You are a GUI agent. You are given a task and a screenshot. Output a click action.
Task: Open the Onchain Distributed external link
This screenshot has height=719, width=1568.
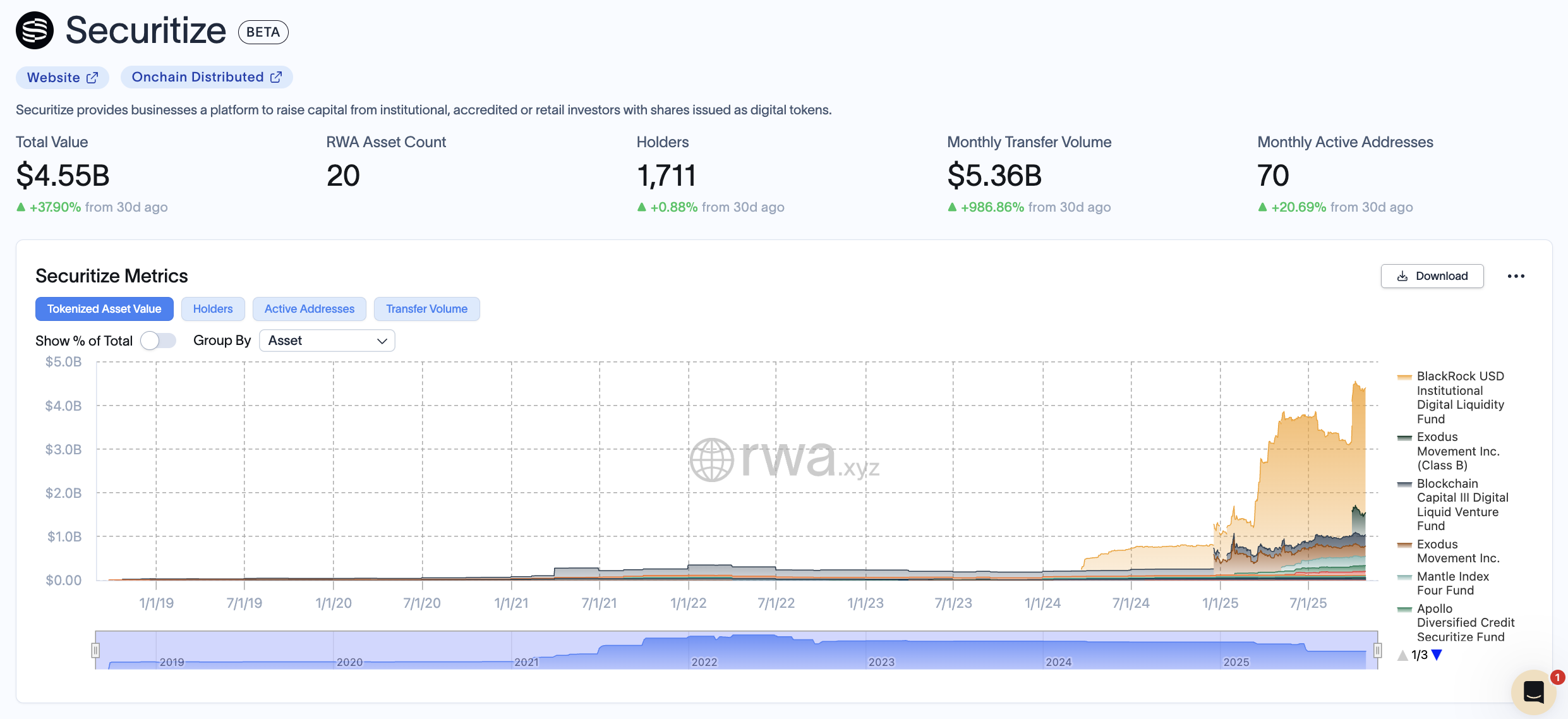point(207,77)
